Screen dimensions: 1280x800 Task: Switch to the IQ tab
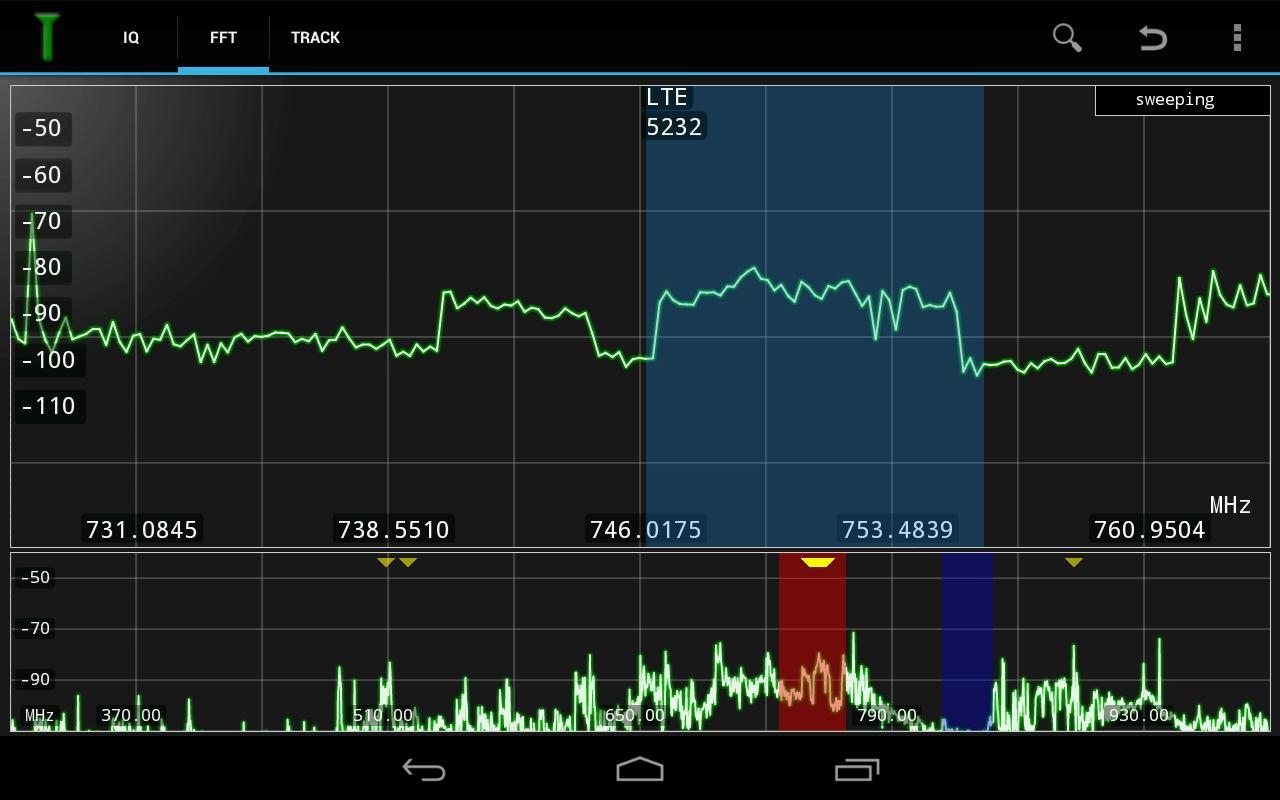tap(131, 38)
